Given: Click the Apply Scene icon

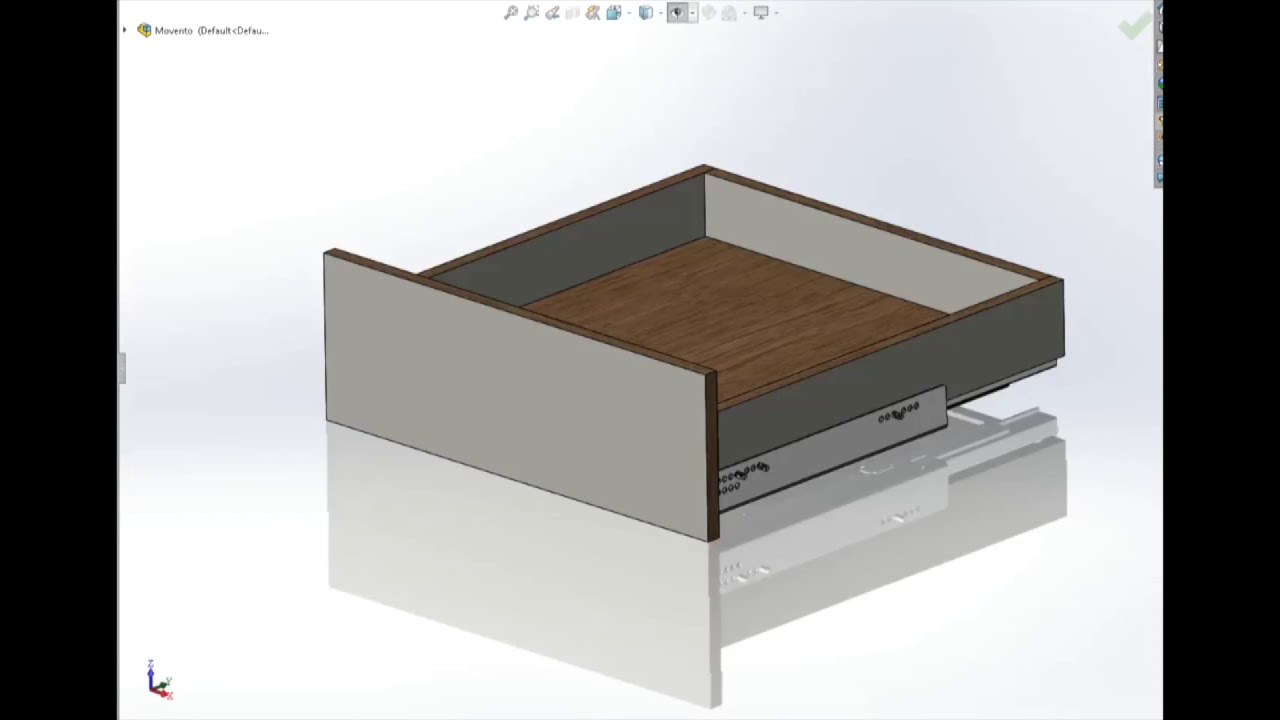Looking at the screenshot, I should 729,13.
